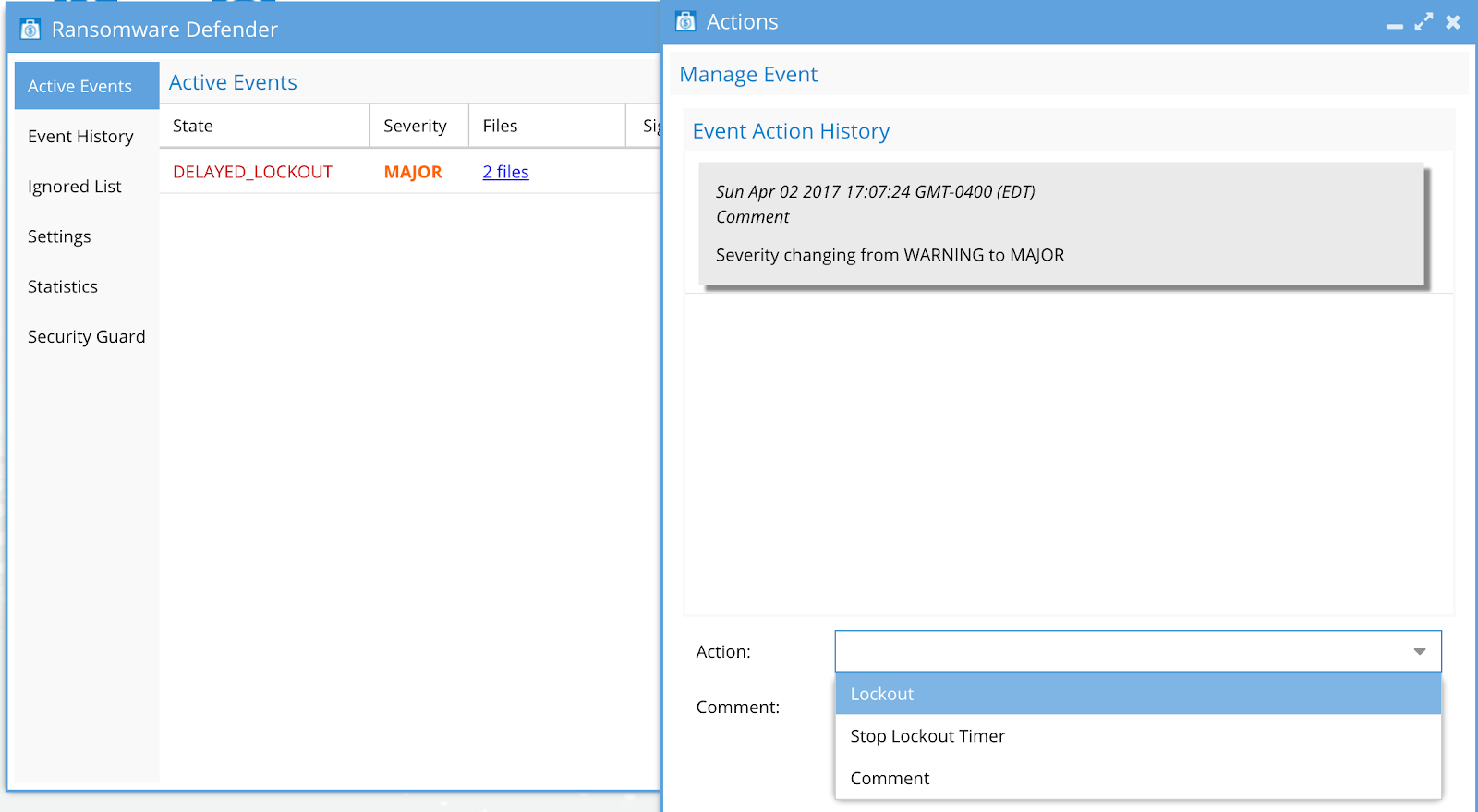Click the Comment: label
This screenshot has height=812, width=1478.
pyautogui.click(x=738, y=707)
